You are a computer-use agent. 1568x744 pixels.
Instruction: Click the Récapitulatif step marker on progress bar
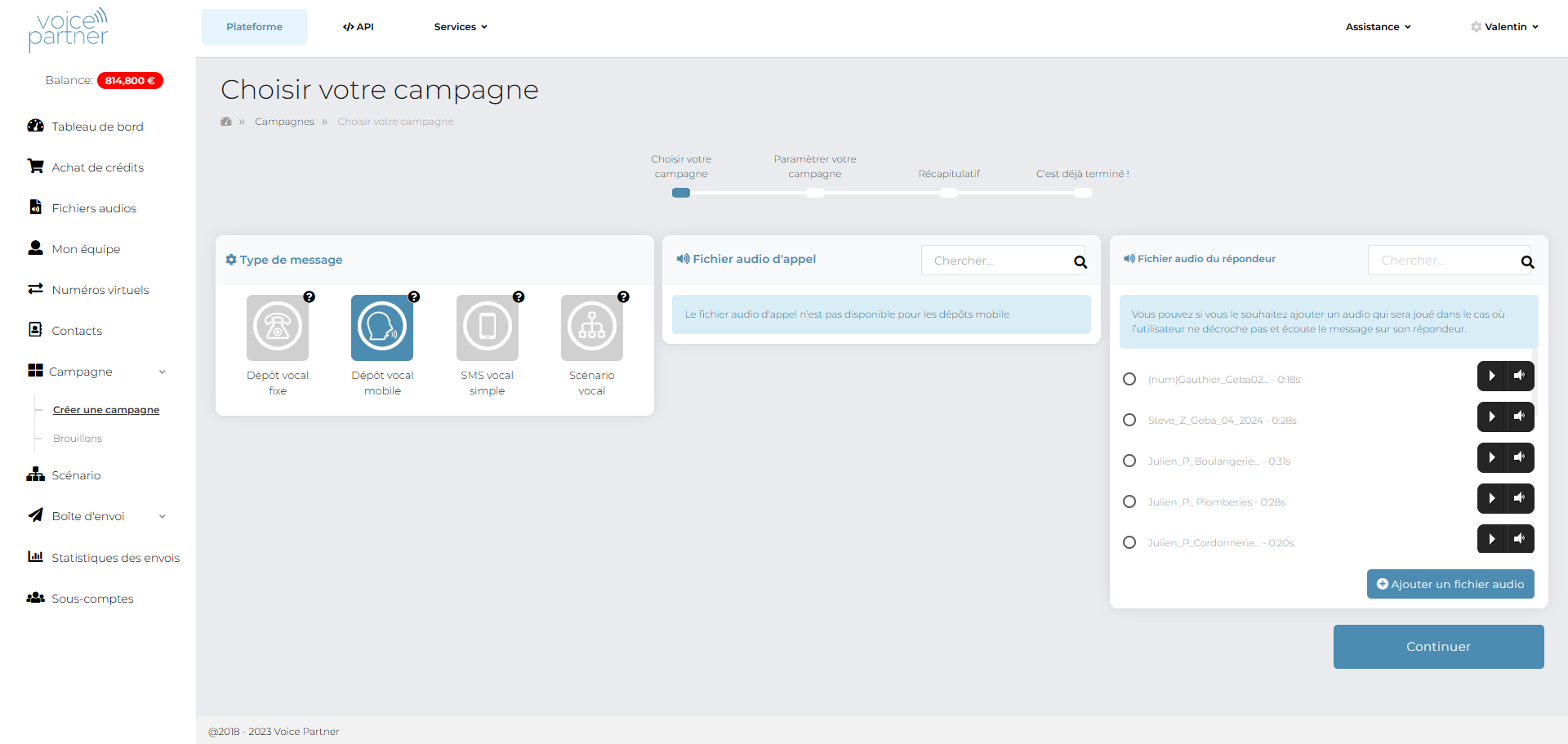(948, 193)
